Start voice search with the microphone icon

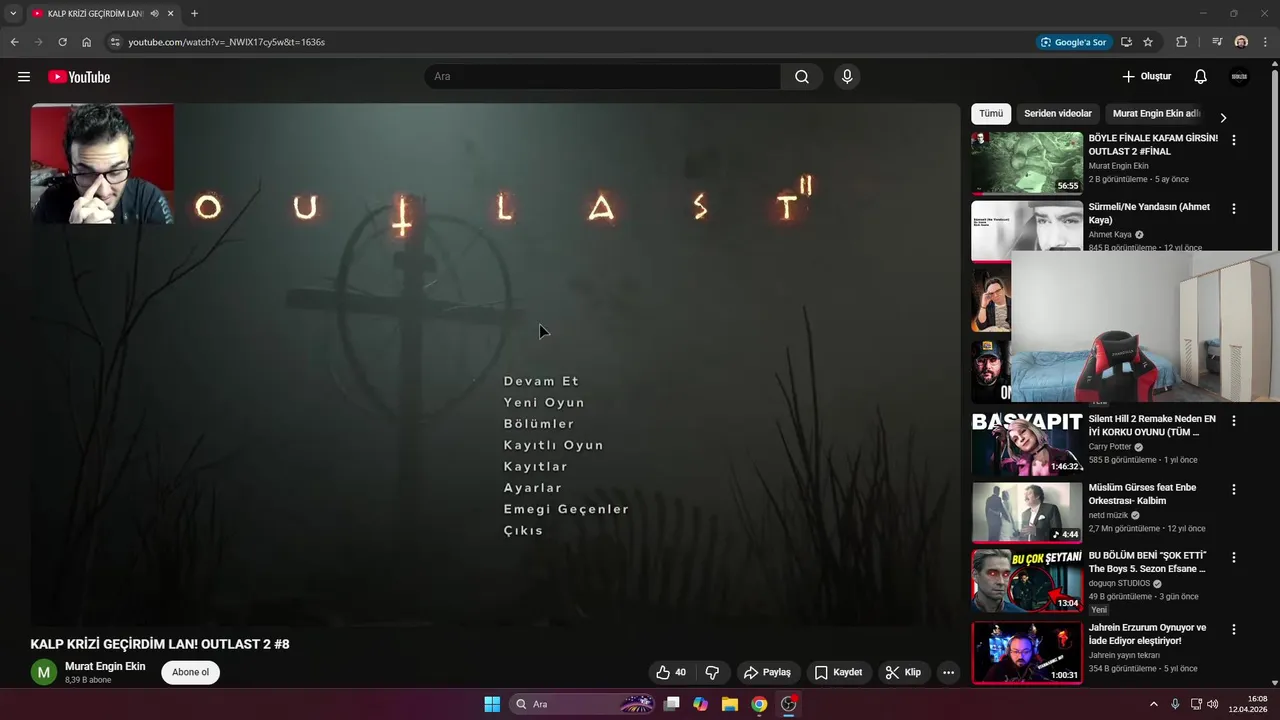click(847, 77)
